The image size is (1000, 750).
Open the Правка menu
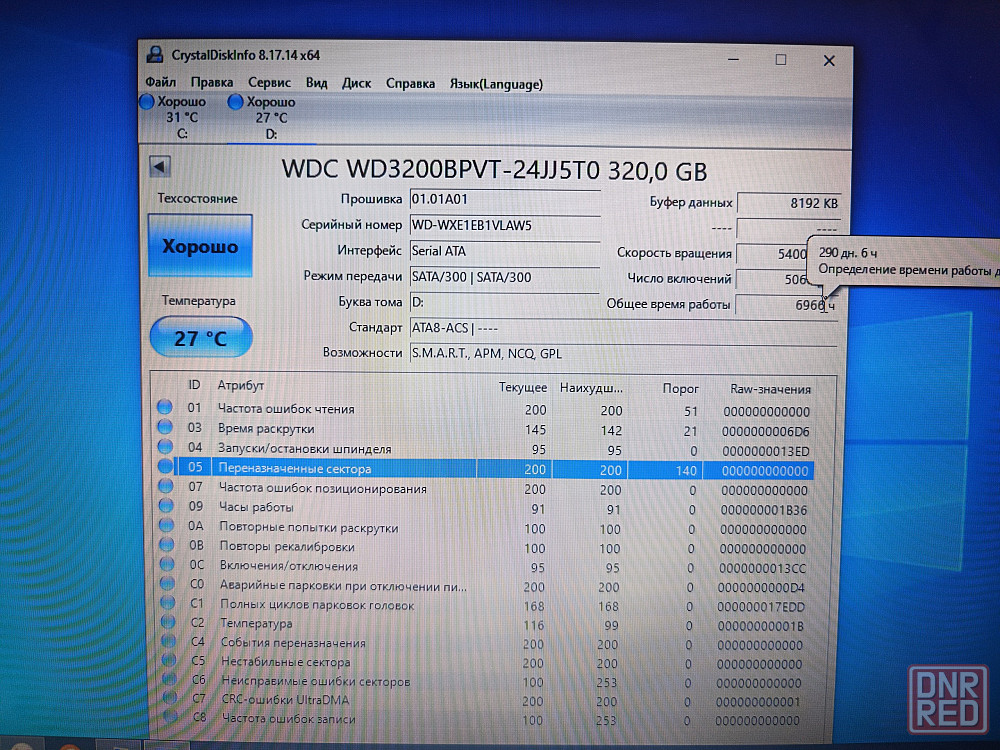tap(212, 83)
